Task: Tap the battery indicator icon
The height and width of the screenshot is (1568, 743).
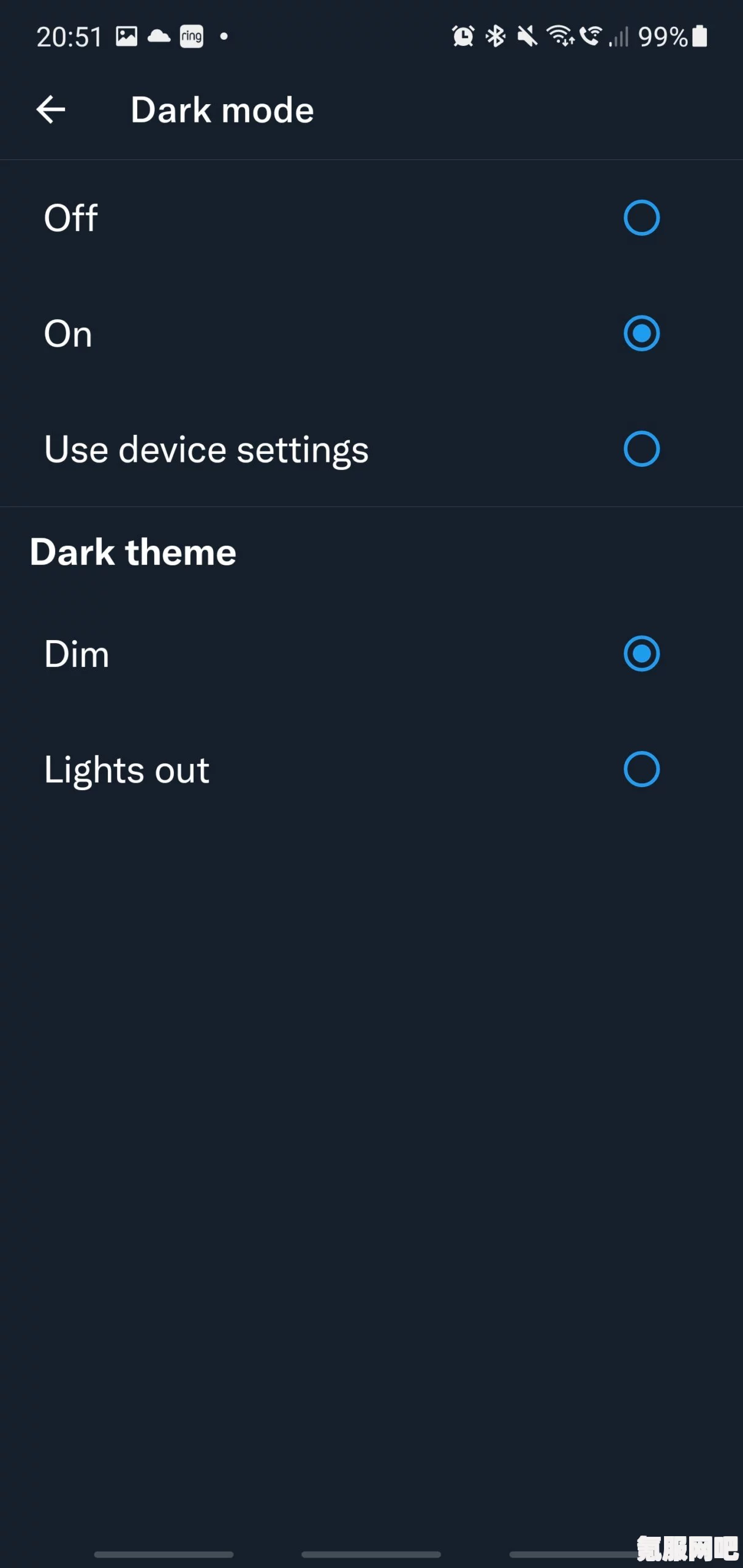Action: click(x=700, y=36)
